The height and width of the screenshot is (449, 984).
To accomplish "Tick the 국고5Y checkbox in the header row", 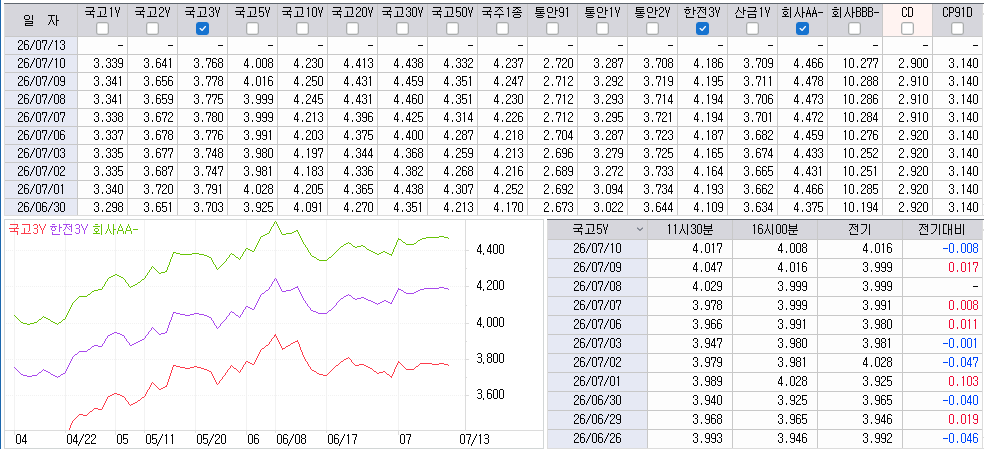I will pyautogui.click(x=252, y=28).
